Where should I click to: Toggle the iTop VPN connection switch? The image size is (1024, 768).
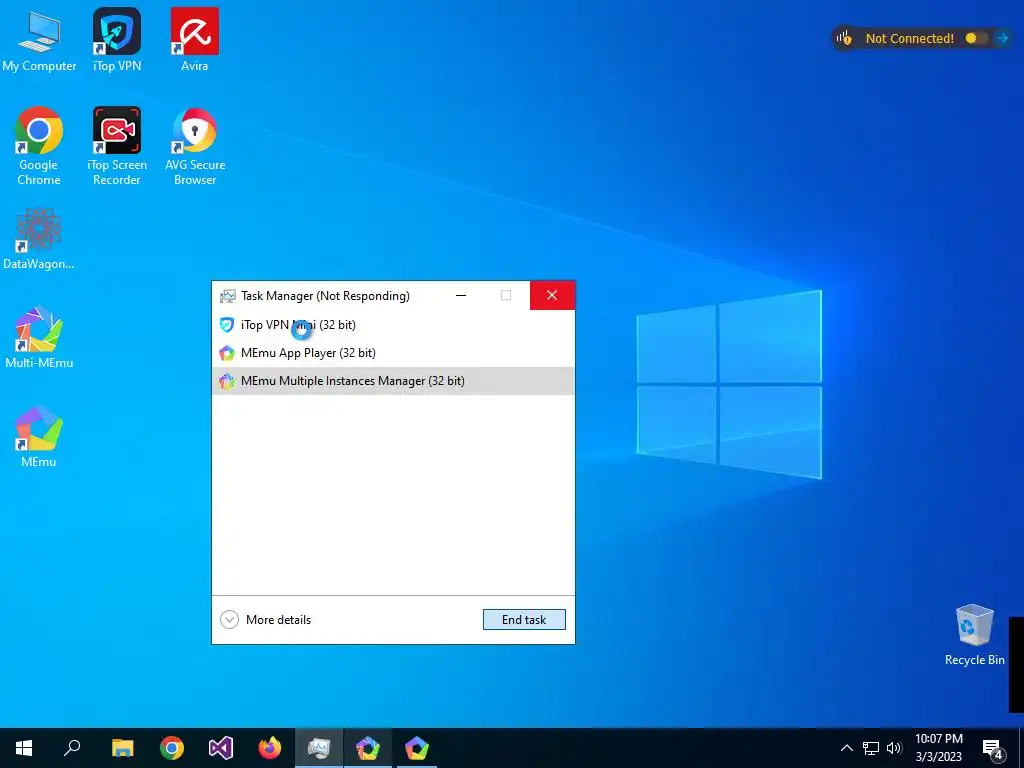(976, 38)
